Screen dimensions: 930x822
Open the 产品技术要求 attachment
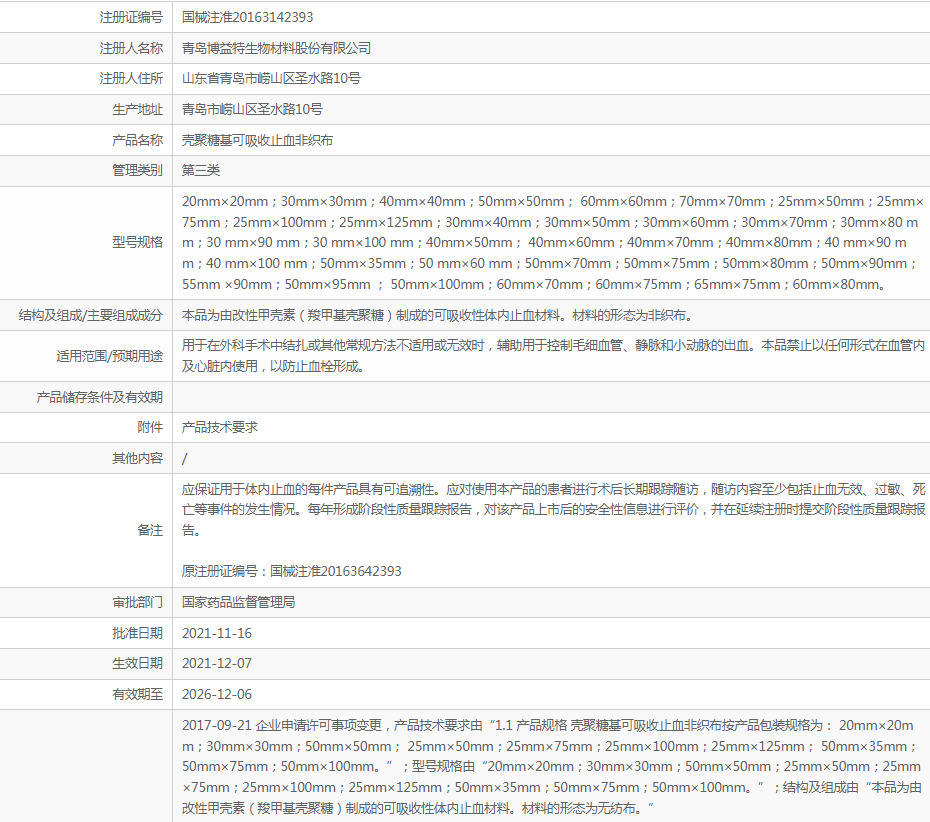click(x=219, y=427)
